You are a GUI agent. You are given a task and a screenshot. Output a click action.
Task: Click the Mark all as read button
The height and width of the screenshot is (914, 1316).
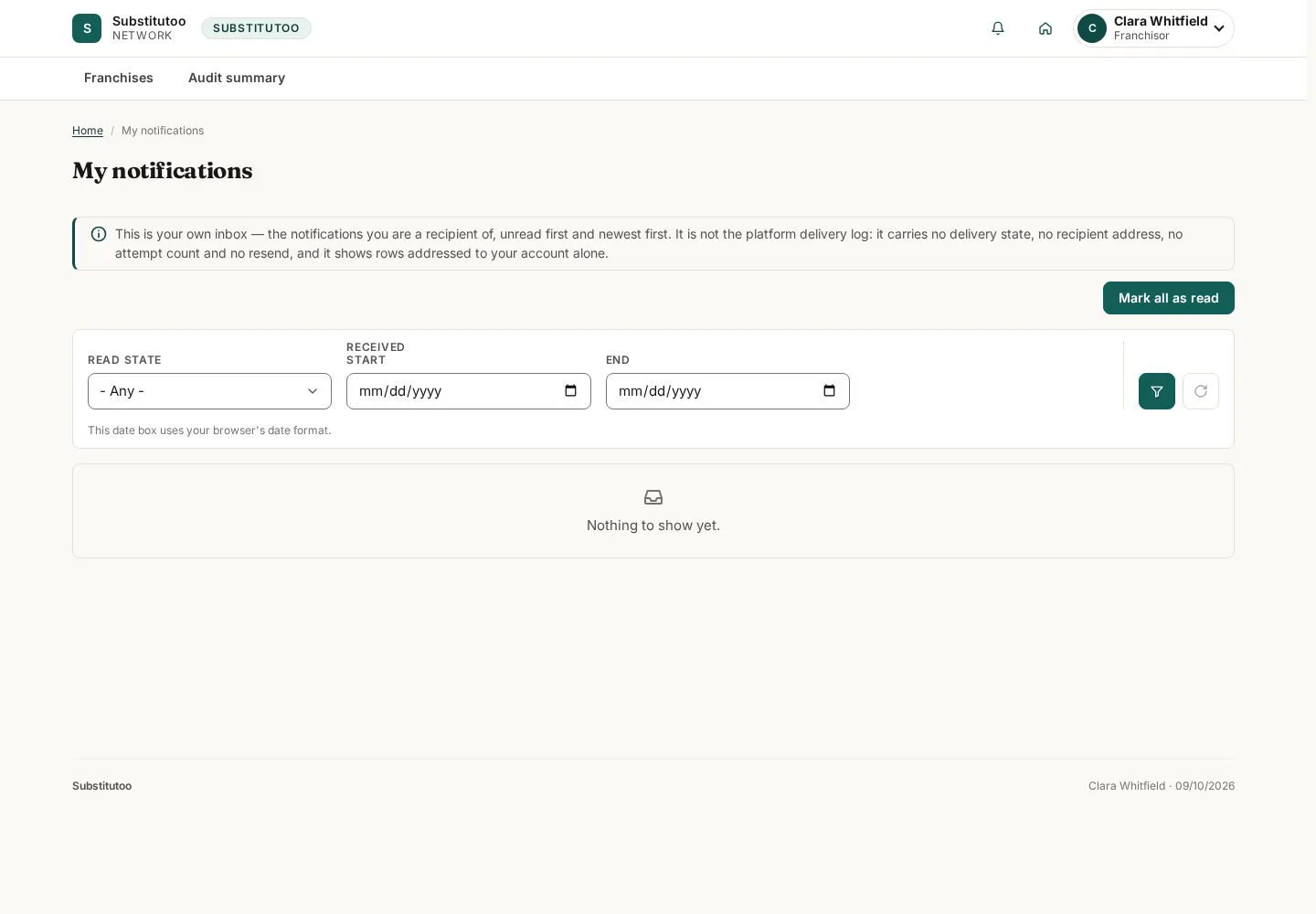point(1169,298)
